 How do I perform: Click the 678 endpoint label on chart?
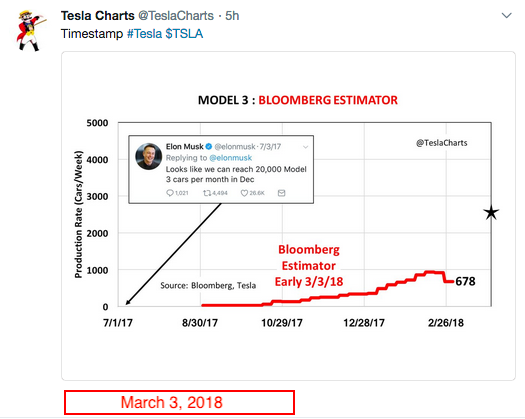coord(465,281)
